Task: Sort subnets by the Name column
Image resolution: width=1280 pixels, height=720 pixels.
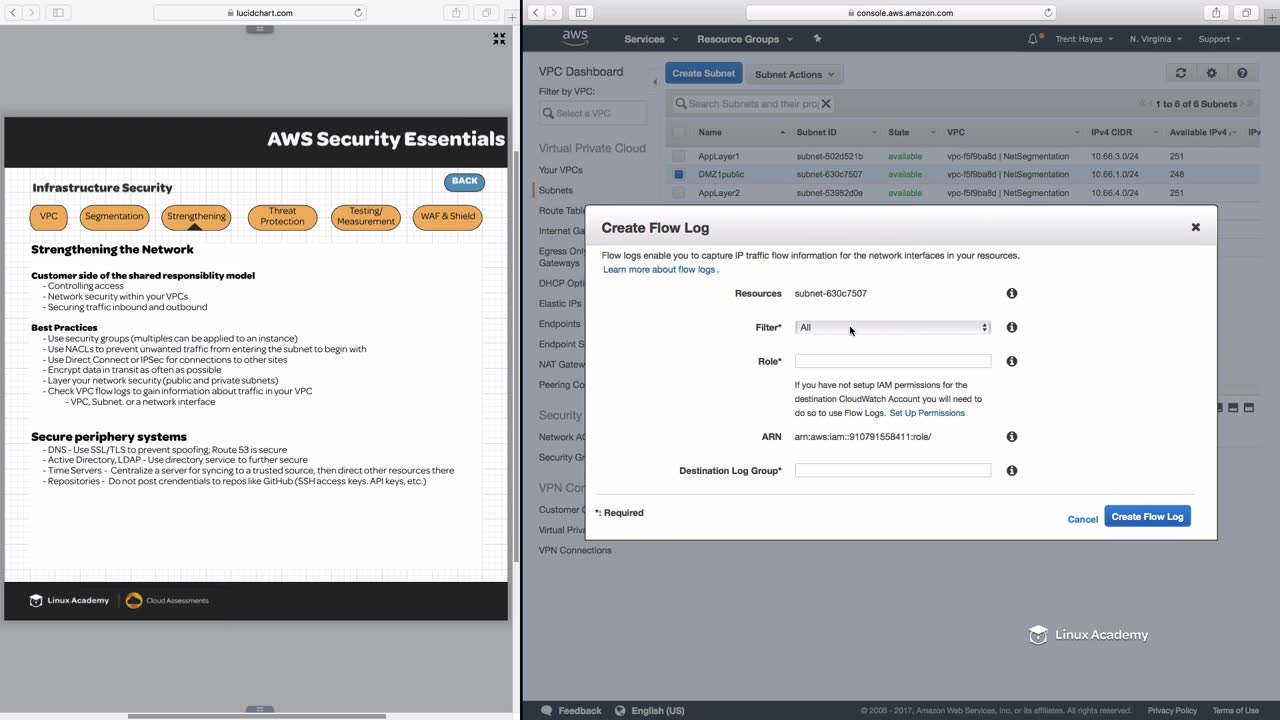Action: [741, 132]
